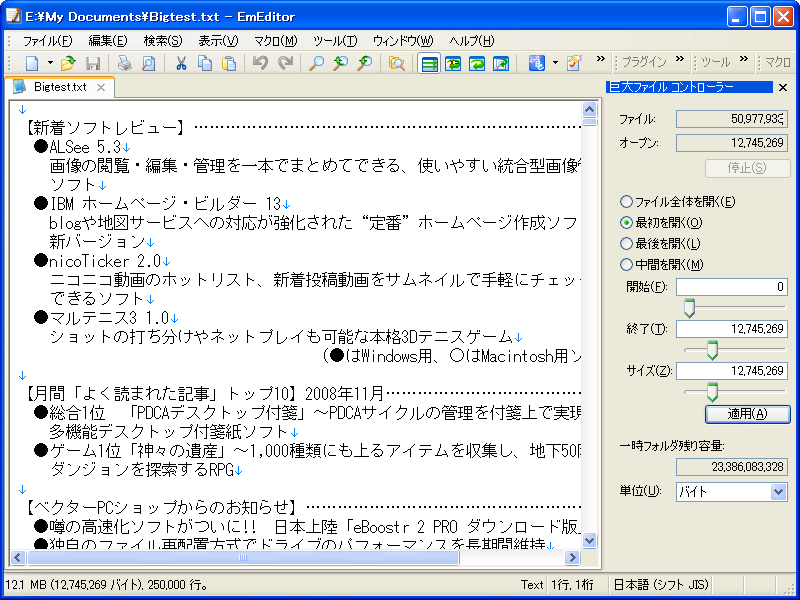Click the Find in Files folder-magnifier icon
The width and height of the screenshot is (800, 600).
(x=396, y=63)
